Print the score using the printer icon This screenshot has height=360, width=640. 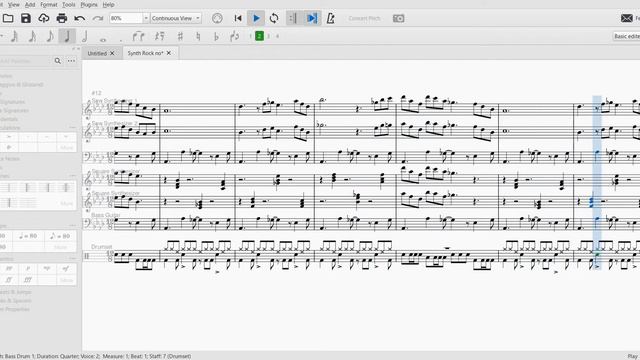[x=62, y=18]
